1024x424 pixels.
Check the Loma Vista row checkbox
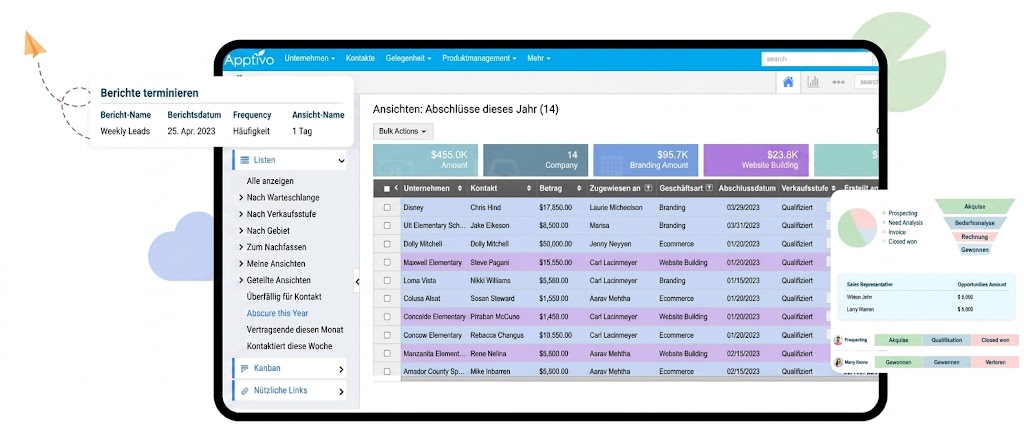pyautogui.click(x=387, y=280)
